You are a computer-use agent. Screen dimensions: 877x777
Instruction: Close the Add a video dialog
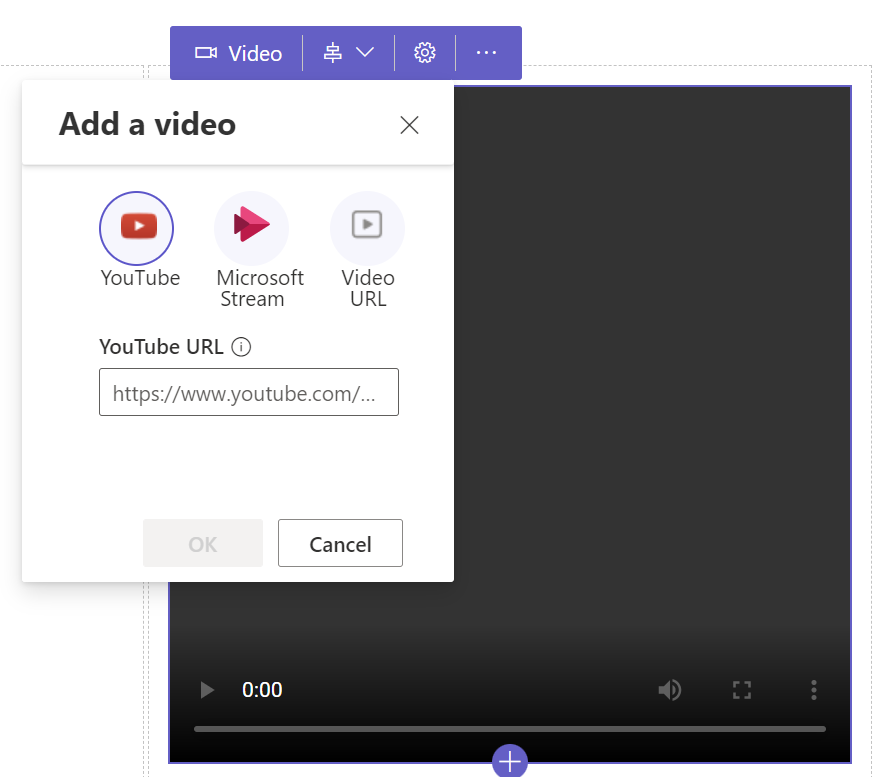click(409, 125)
